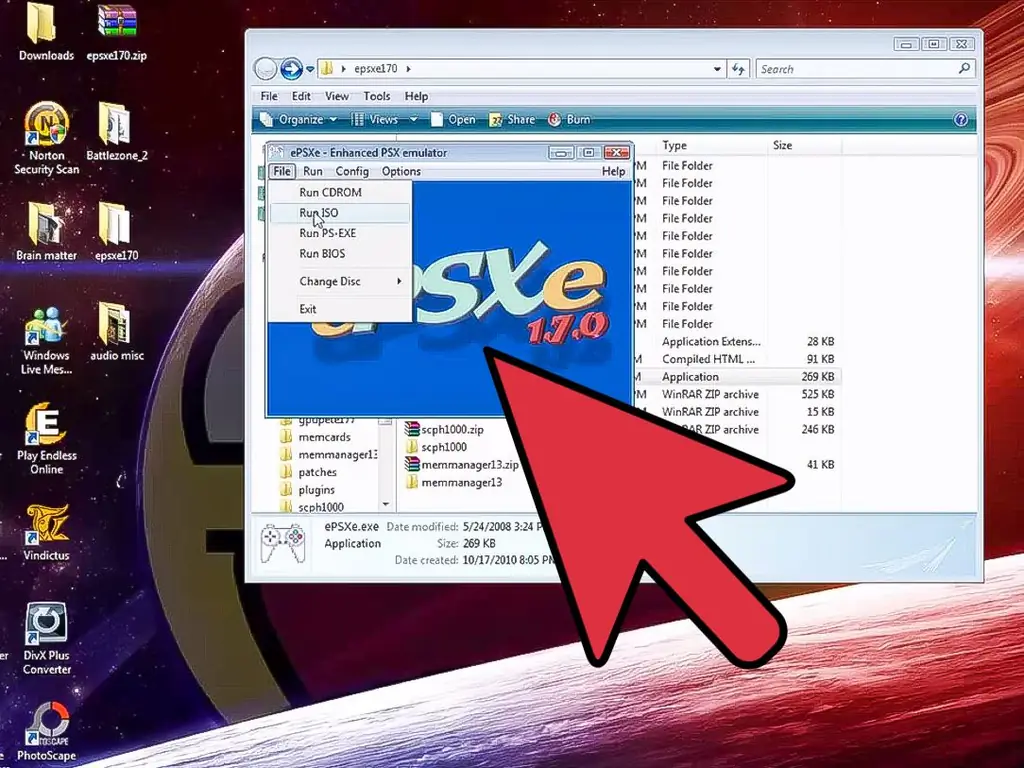Open the Organize dropdown in Explorer toolbar
The width and height of the screenshot is (1024, 768).
tap(298, 120)
